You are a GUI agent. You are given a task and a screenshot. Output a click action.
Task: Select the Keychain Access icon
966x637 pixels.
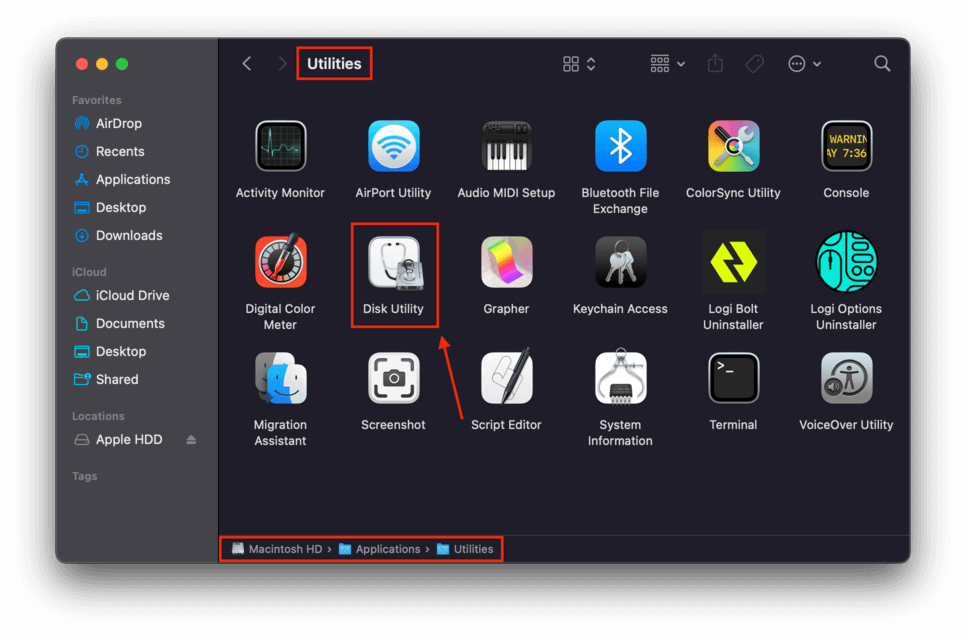pos(620,262)
